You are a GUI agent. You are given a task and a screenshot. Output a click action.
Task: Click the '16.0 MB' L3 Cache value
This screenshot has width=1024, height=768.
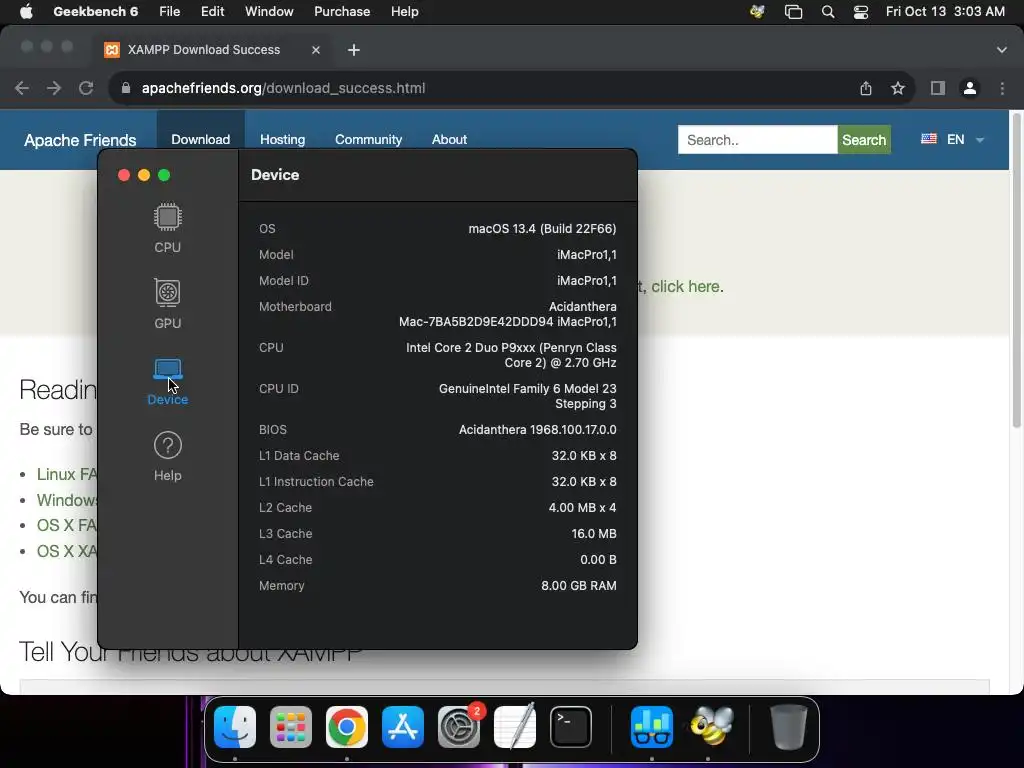click(x=594, y=534)
